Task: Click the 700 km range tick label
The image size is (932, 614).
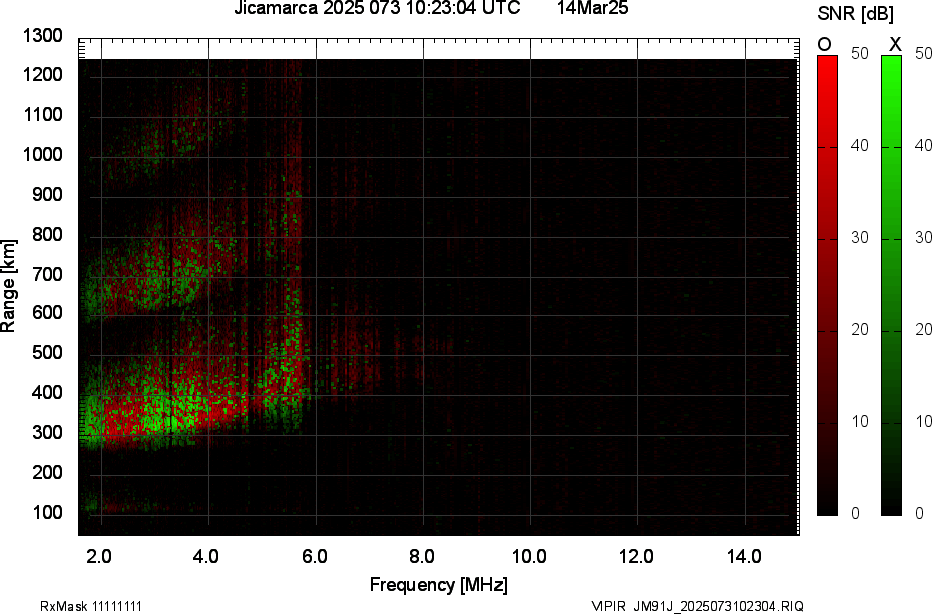Action: click(x=47, y=274)
